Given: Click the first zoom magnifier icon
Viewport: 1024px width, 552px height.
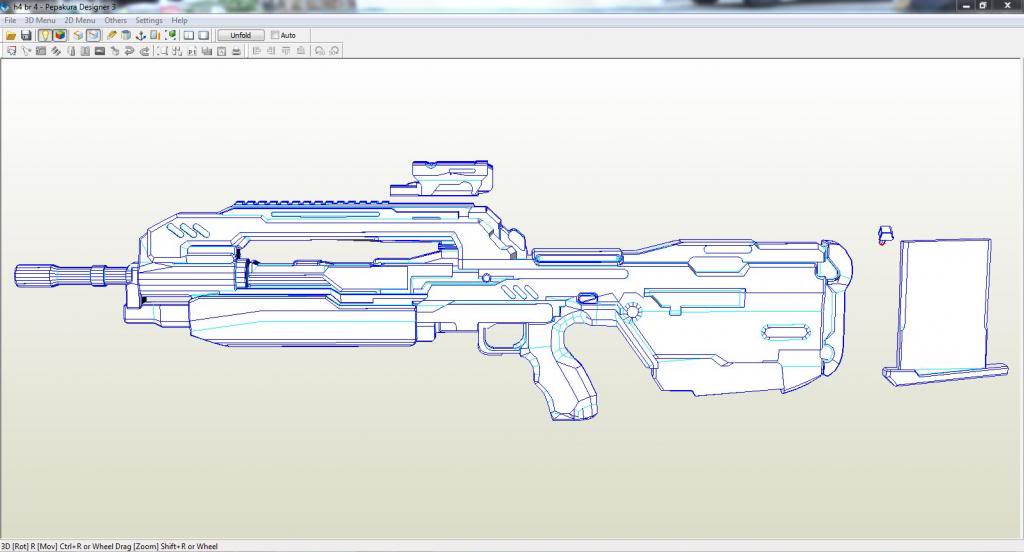Looking at the screenshot, I should pyautogui.click(x=319, y=51).
